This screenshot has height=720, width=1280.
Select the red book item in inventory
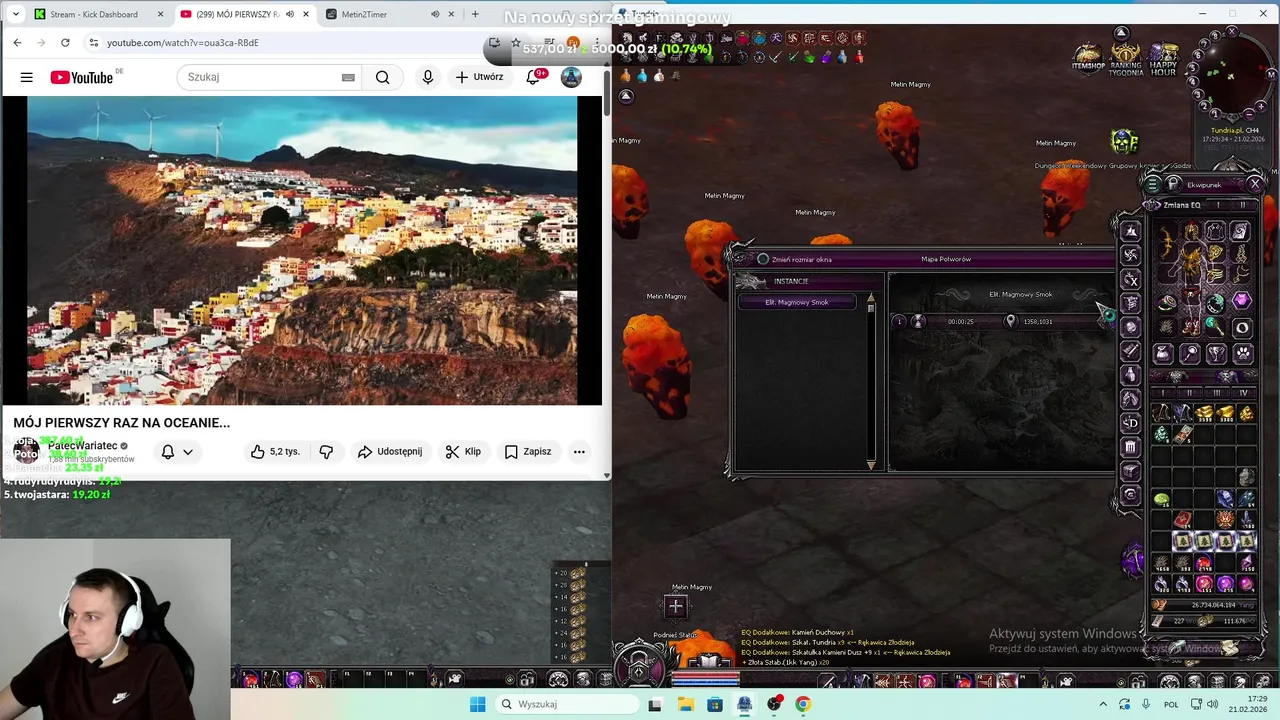pyautogui.click(x=1183, y=520)
